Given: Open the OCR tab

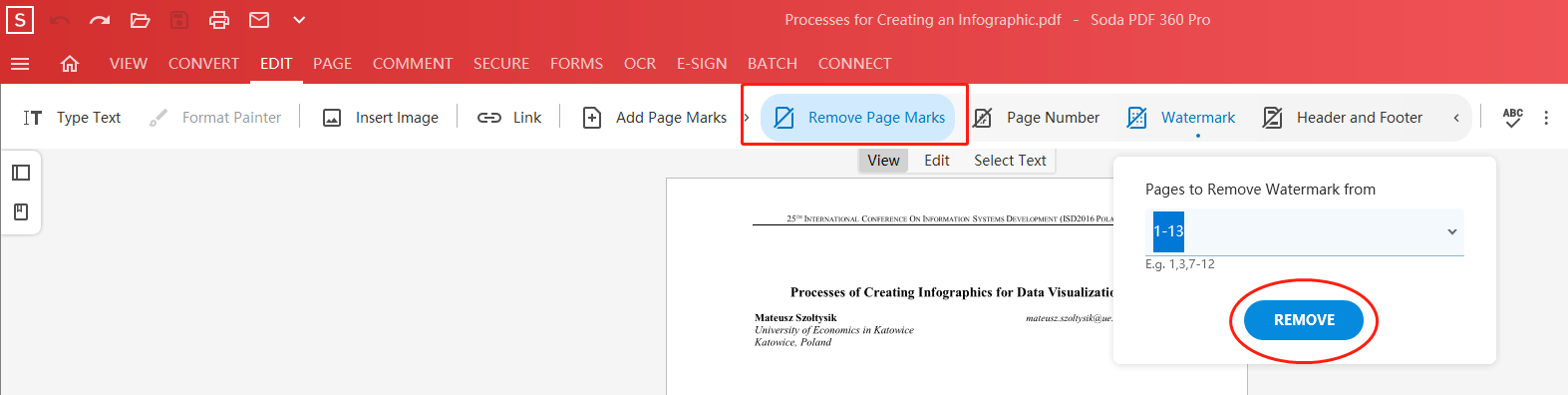Looking at the screenshot, I should pos(640,64).
